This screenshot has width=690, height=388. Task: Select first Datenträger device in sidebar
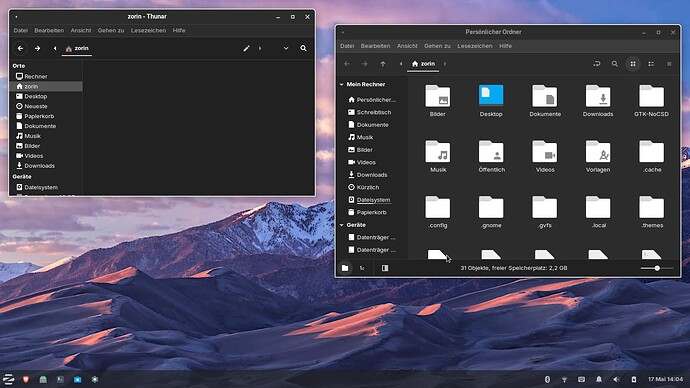[x=372, y=237]
